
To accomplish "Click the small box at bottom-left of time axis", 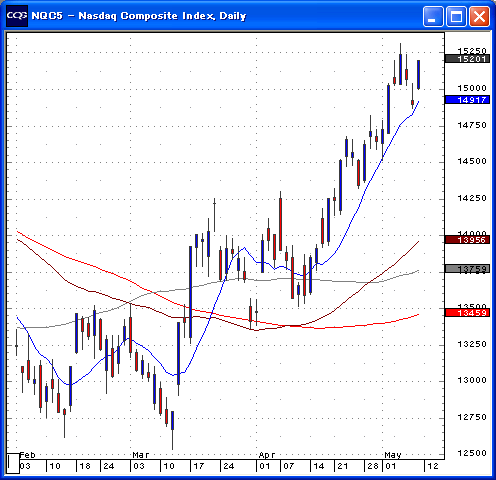I will pyautogui.click(x=13, y=463).
